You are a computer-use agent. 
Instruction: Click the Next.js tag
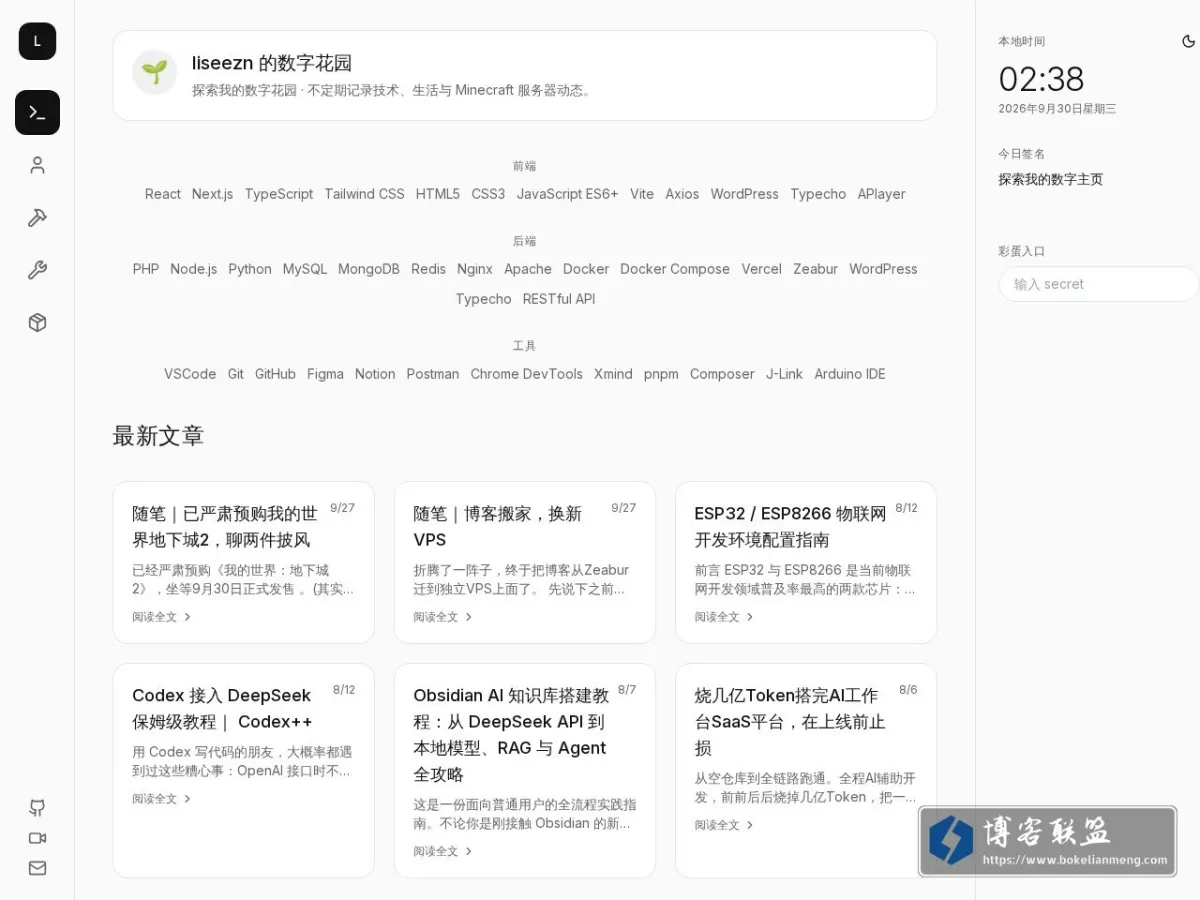point(212,194)
